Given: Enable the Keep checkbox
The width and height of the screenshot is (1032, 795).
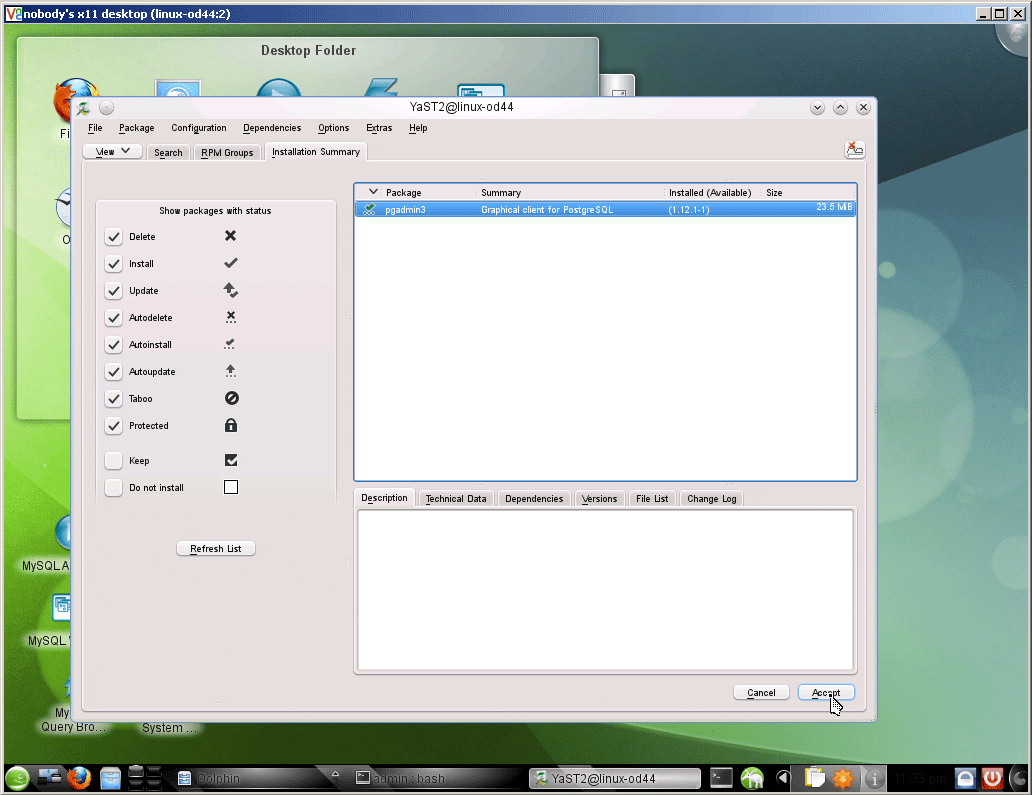Looking at the screenshot, I should click(x=114, y=460).
